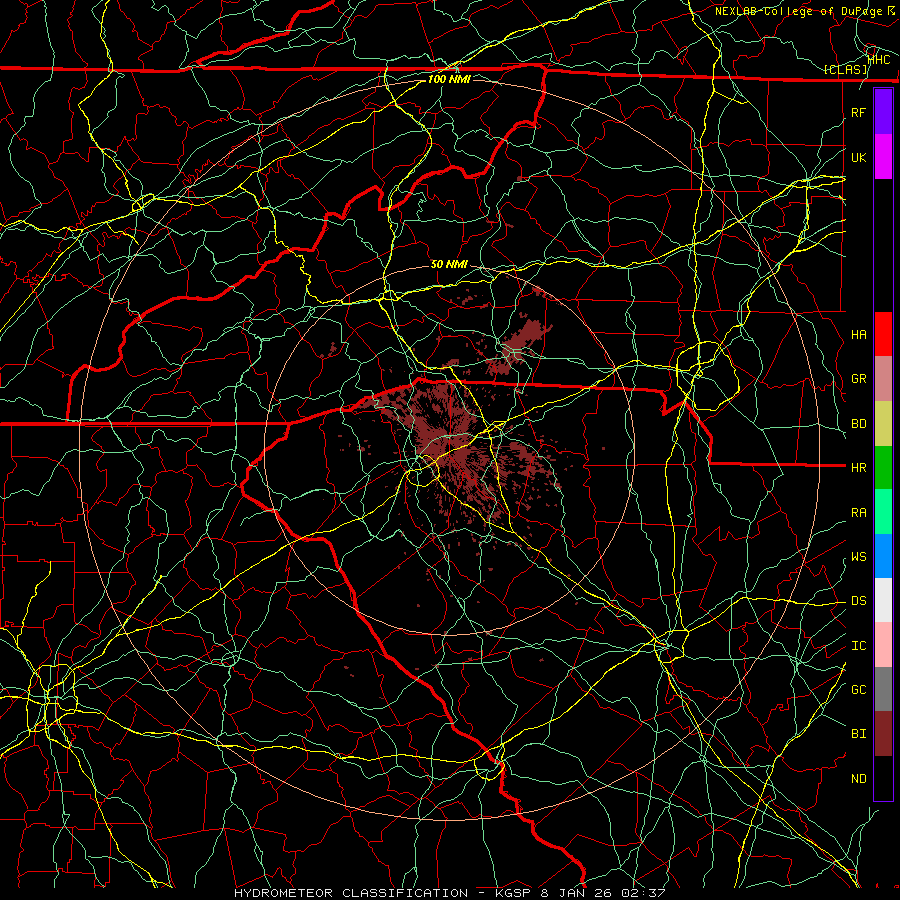The width and height of the screenshot is (900, 900).
Task: Click the magenta UK legend swatch
Action: [x=883, y=157]
